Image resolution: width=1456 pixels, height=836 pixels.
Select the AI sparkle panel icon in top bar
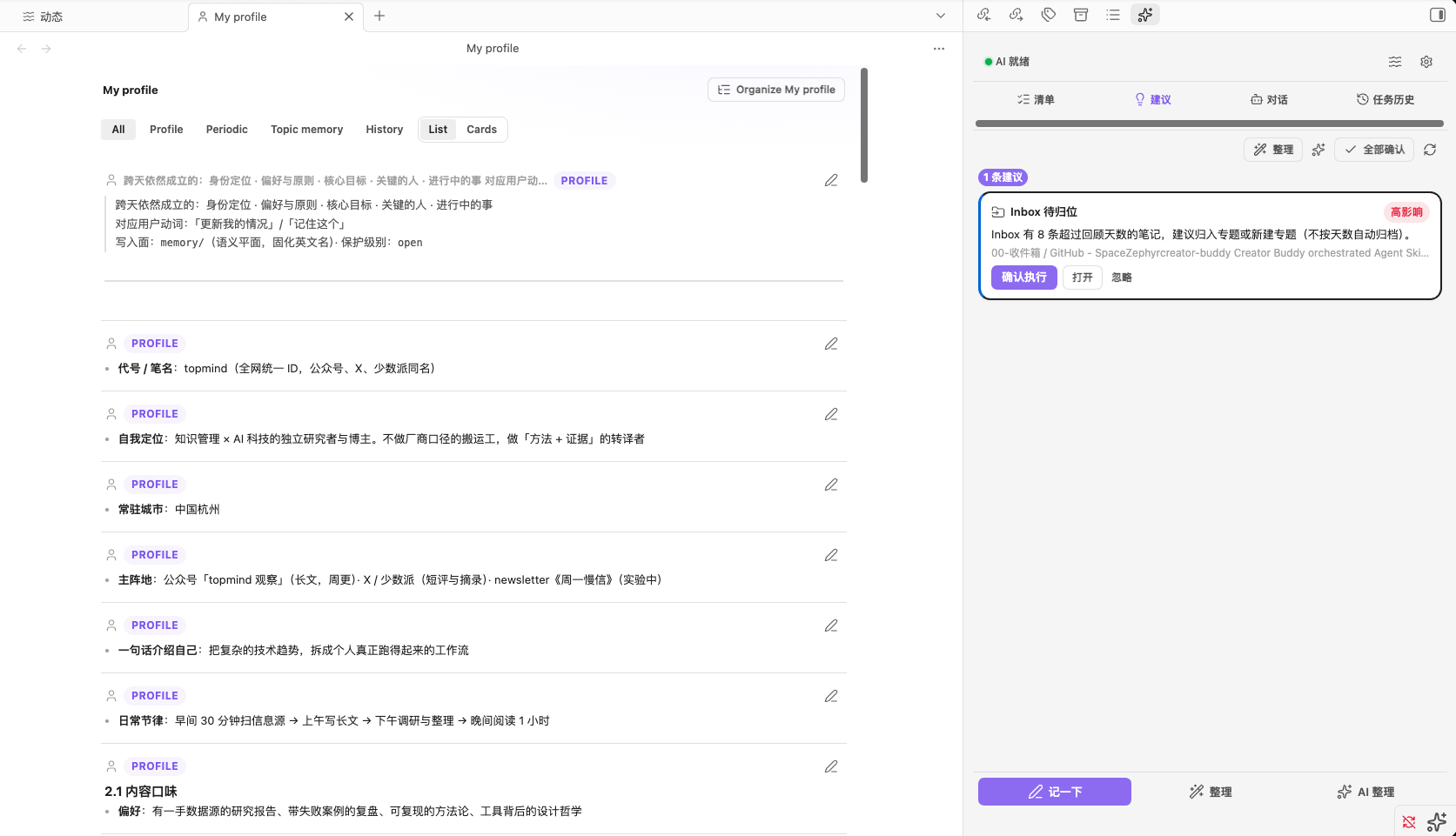point(1145,15)
